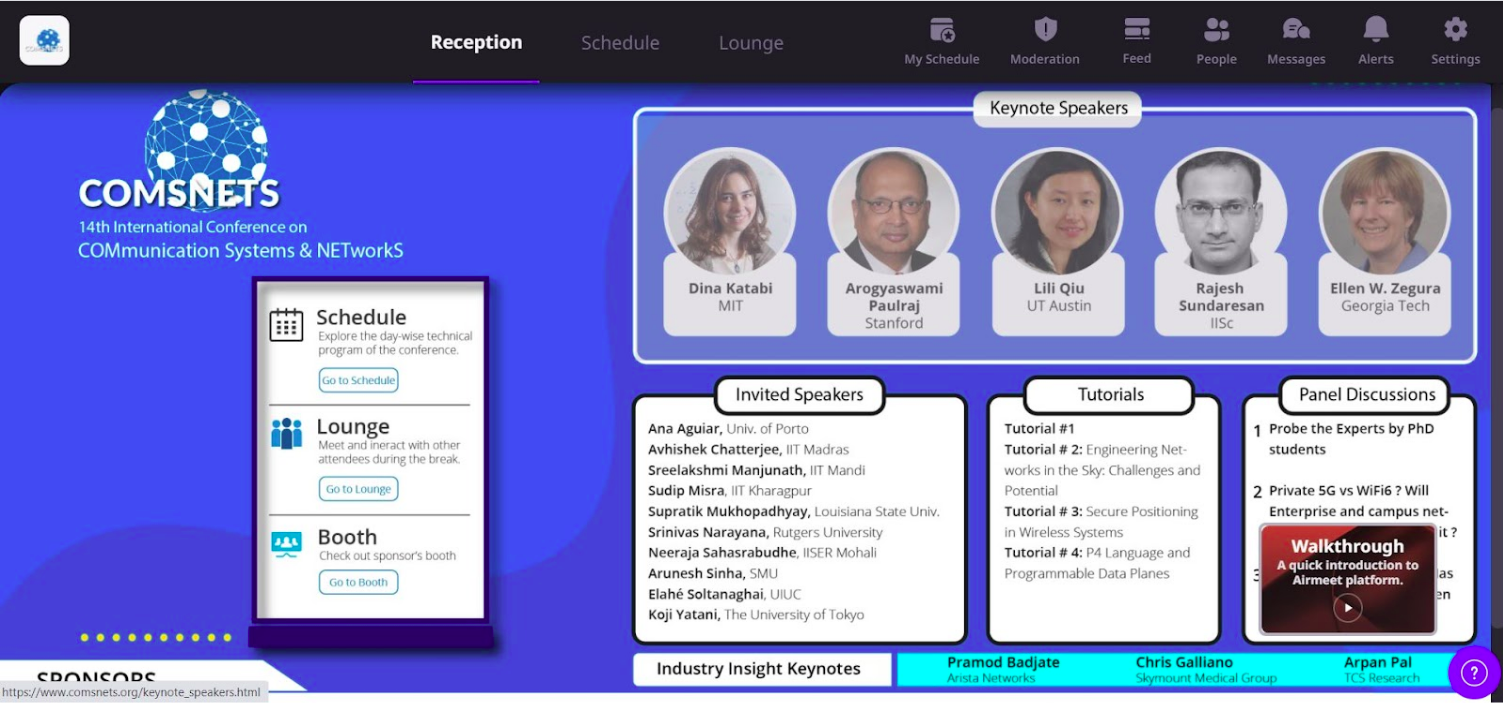Click the Dina Katabi MIT name card
Screen dimensions: 1503x703
tap(730, 297)
